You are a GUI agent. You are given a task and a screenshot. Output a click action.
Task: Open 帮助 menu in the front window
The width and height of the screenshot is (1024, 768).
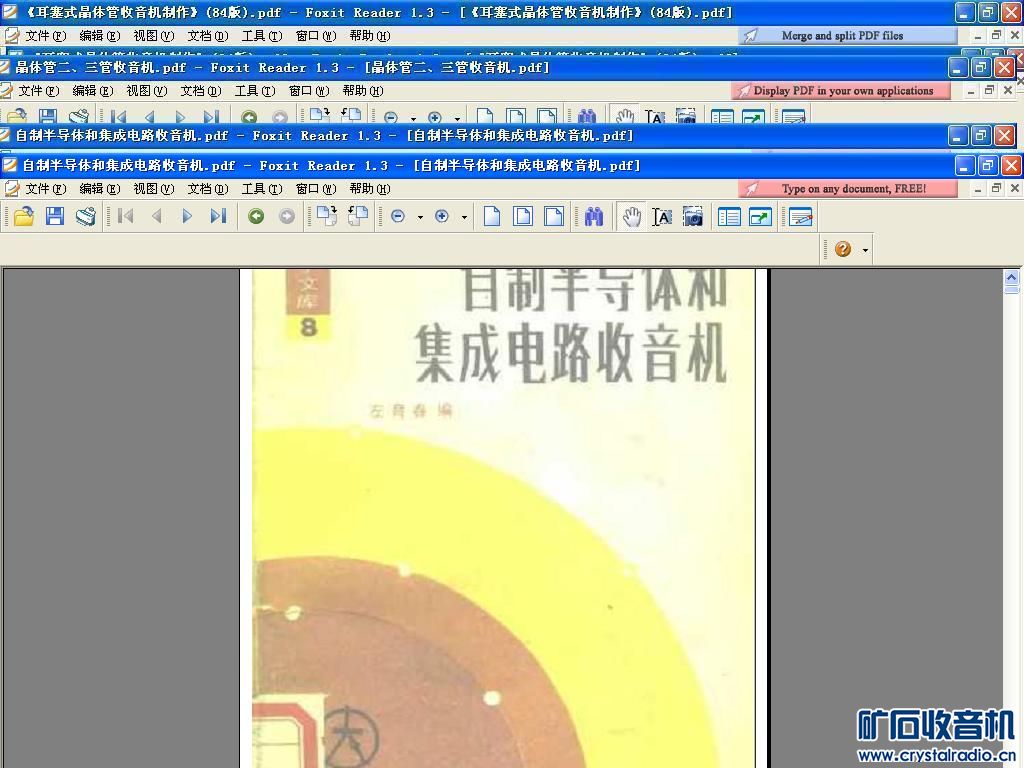point(370,189)
